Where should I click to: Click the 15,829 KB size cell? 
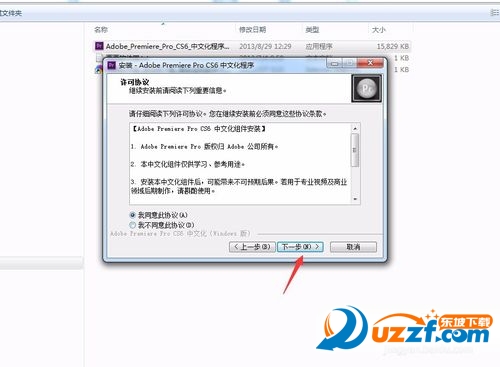[393, 46]
